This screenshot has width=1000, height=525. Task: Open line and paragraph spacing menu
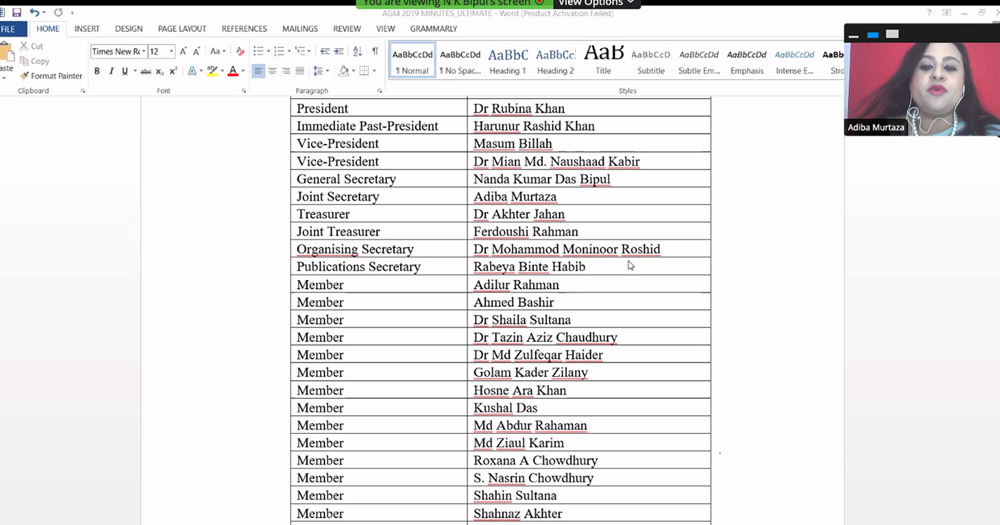pyautogui.click(x=319, y=71)
